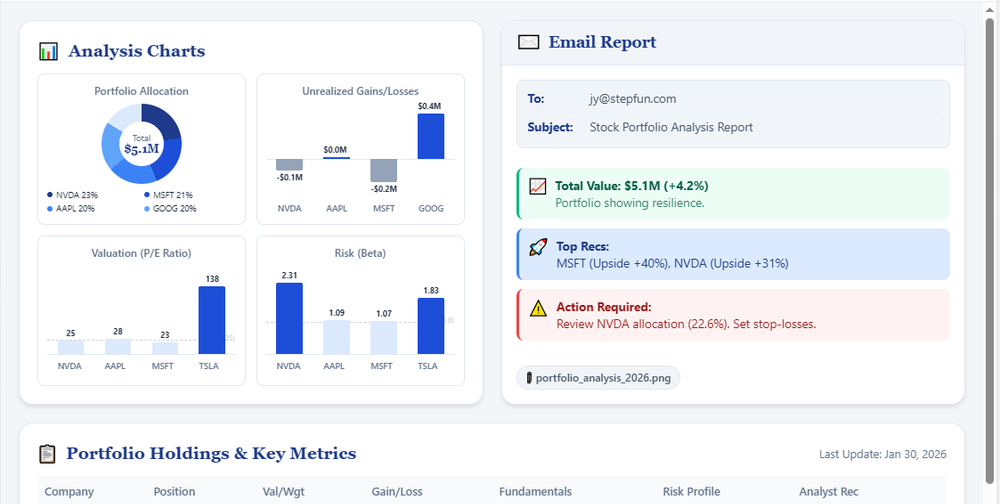This screenshot has height=504, width=1000.
Task: Click the warning icon beside Action Required
Action: 538,308
